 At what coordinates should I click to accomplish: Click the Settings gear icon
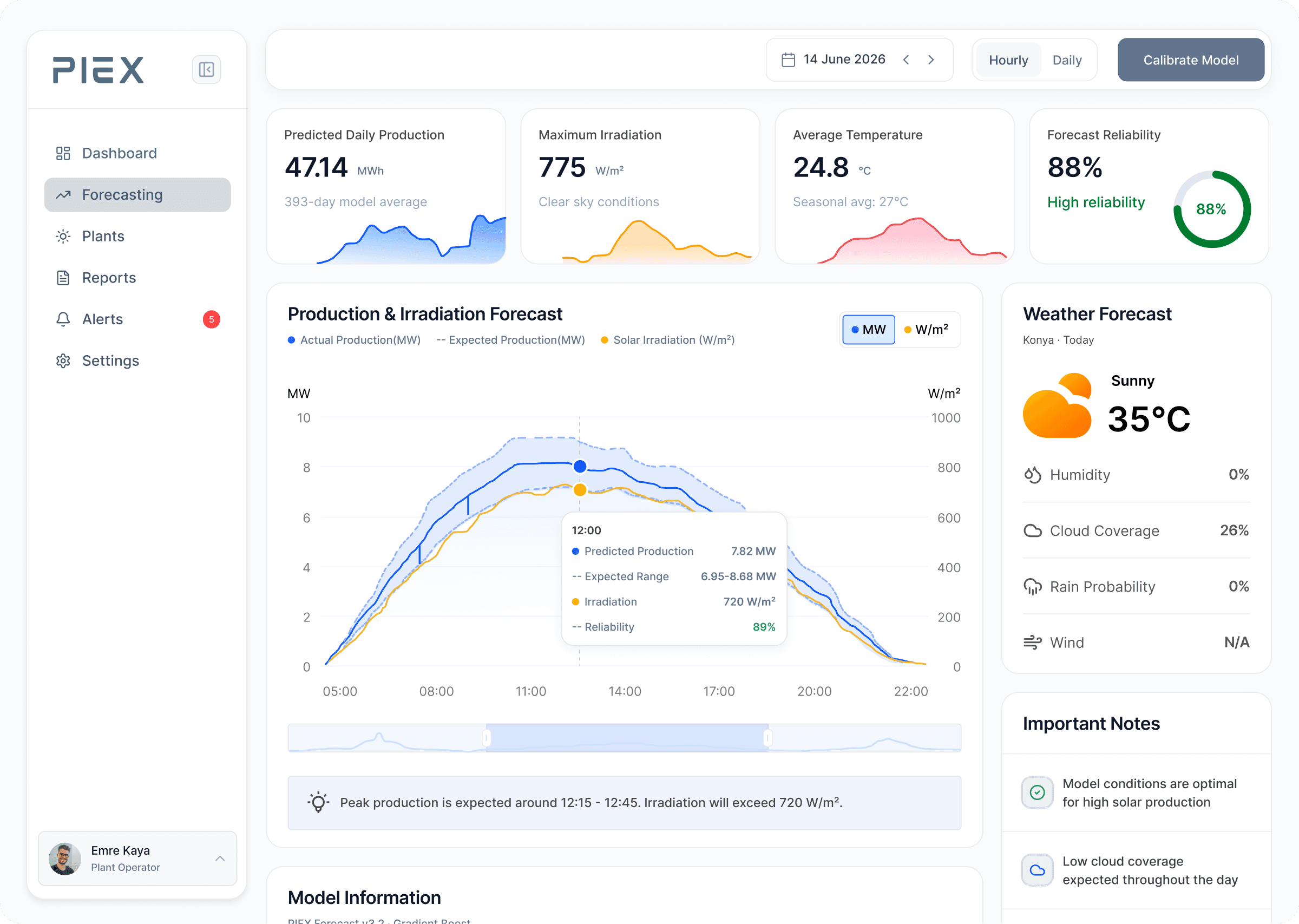(63, 361)
